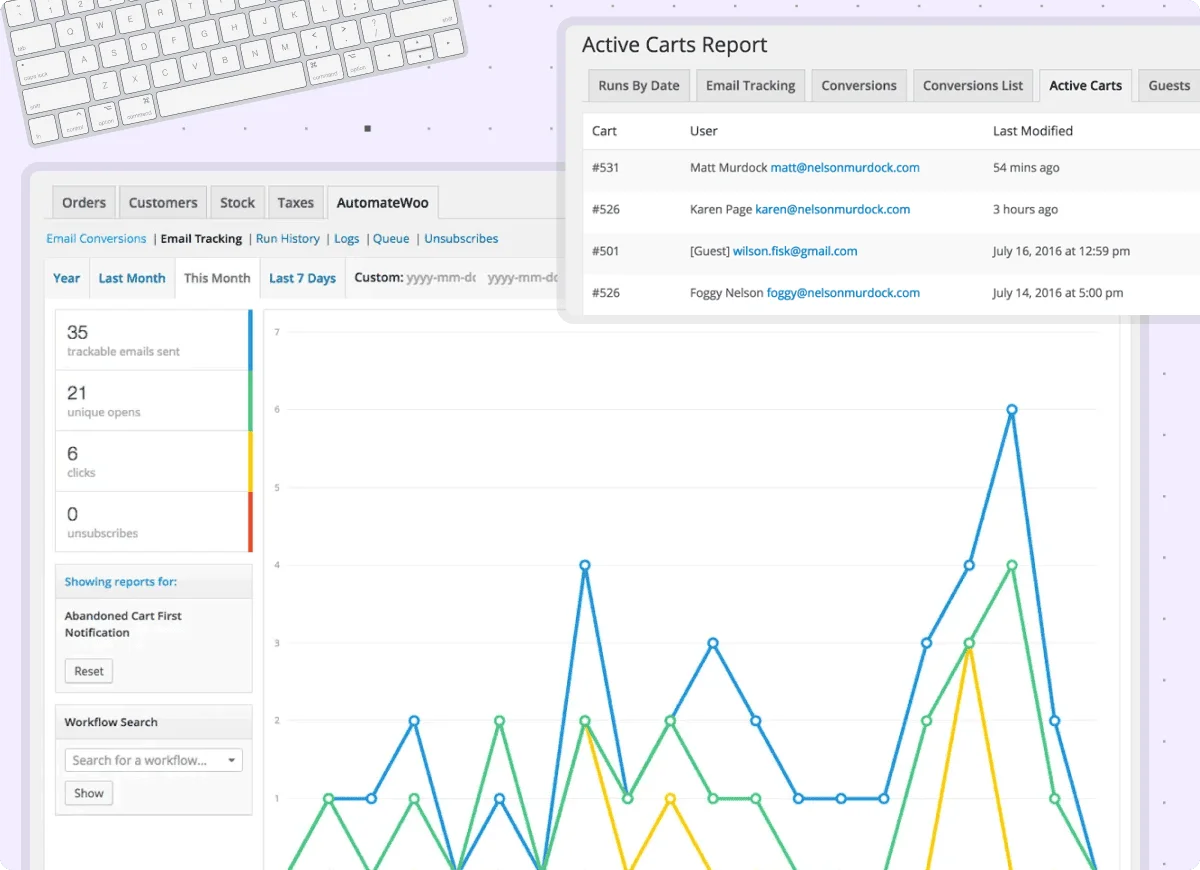Choose the Last 7 Days range

coord(302,278)
